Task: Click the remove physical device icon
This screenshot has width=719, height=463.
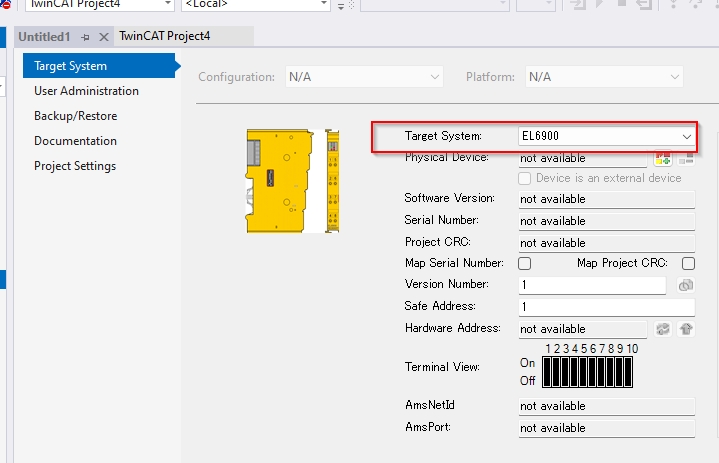Action: click(686, 159)
